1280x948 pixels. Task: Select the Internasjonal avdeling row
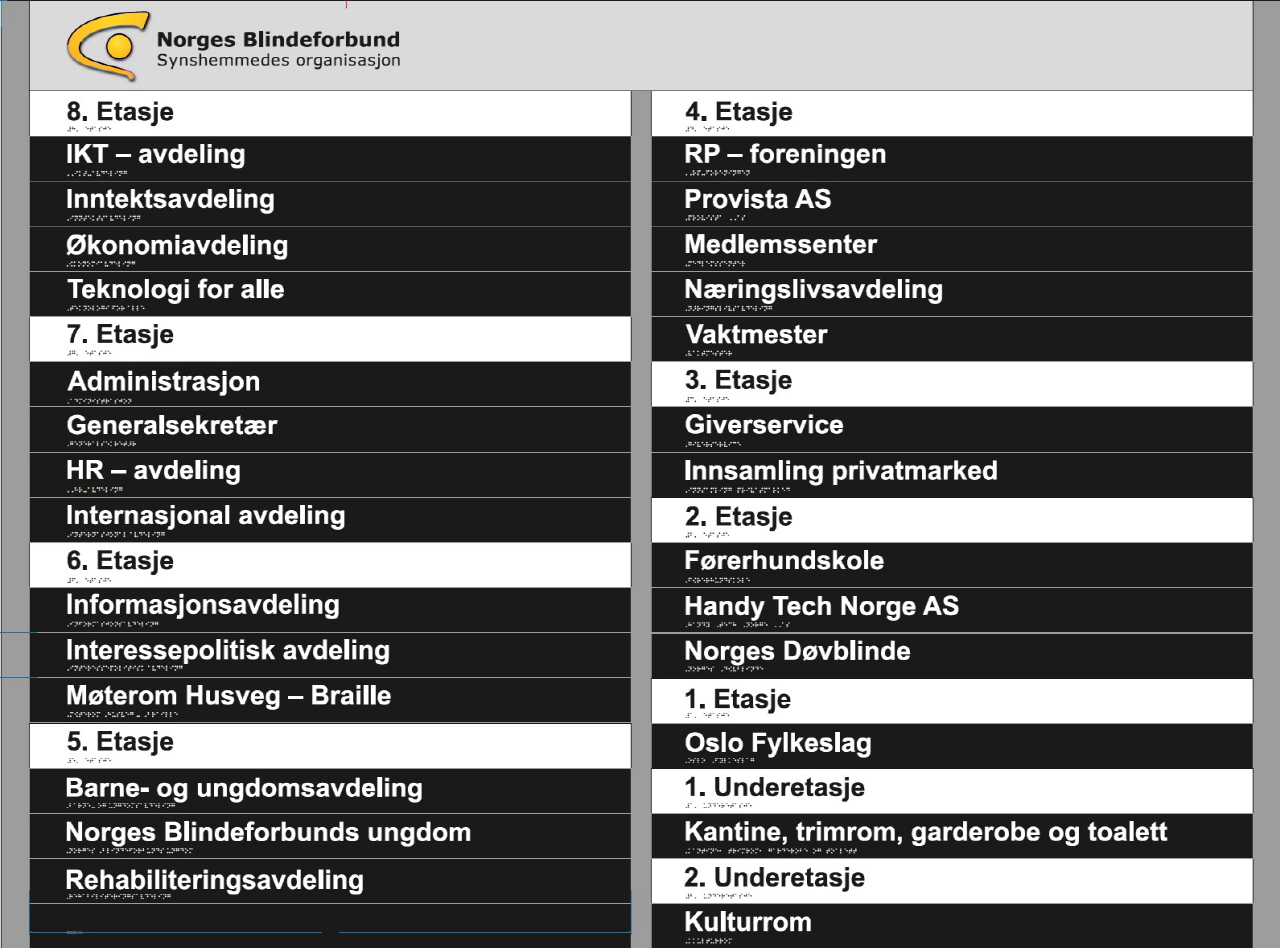[330, 520]
